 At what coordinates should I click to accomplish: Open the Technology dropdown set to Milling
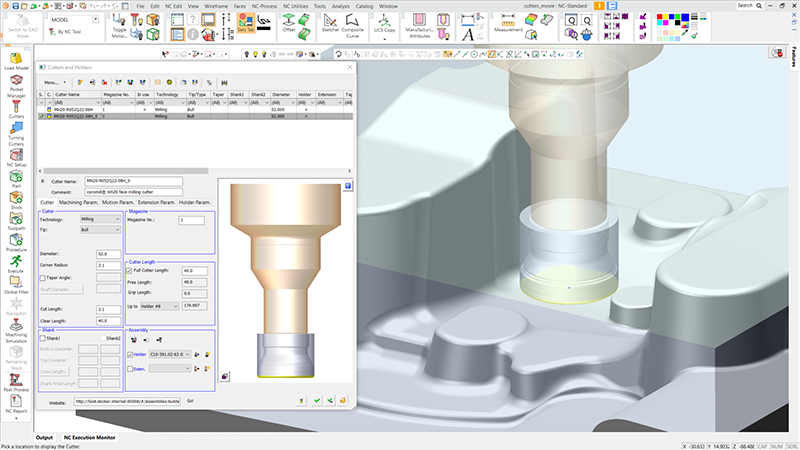[100, 219]
